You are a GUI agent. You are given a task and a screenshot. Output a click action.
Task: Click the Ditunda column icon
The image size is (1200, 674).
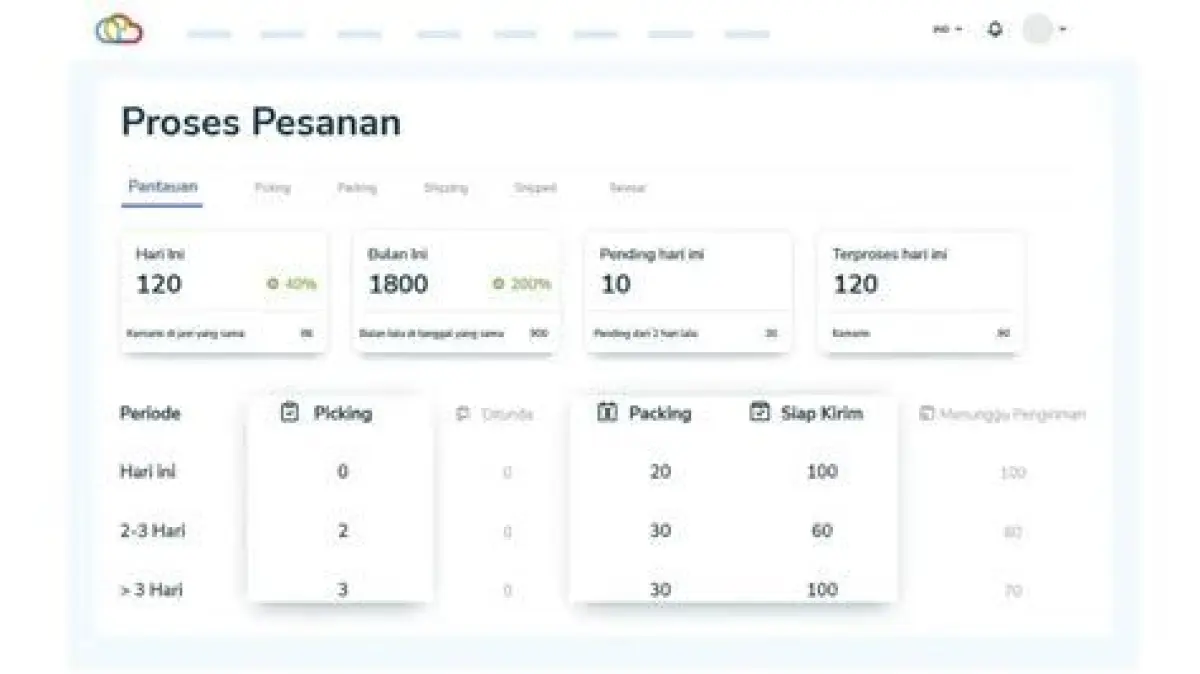[x=462, y=413]
